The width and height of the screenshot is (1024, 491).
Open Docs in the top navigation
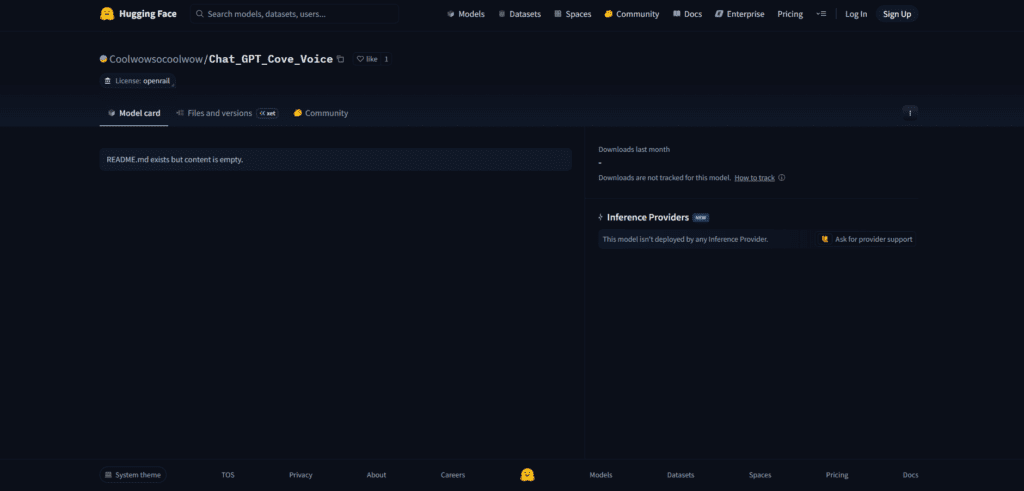(687, 14)
